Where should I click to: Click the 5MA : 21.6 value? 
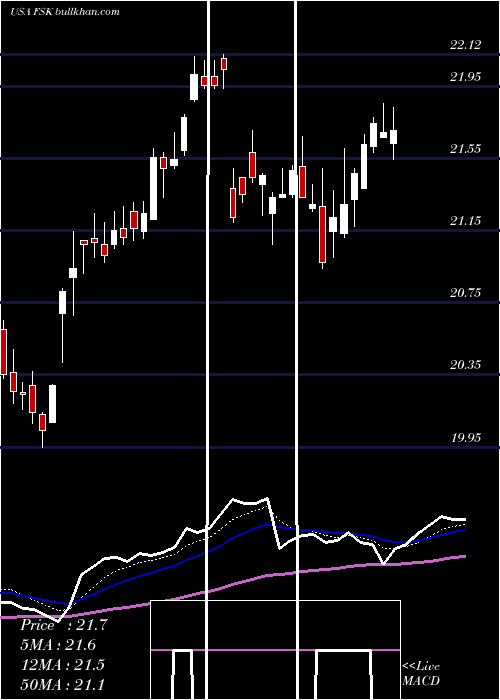click(x=58, y=645)
